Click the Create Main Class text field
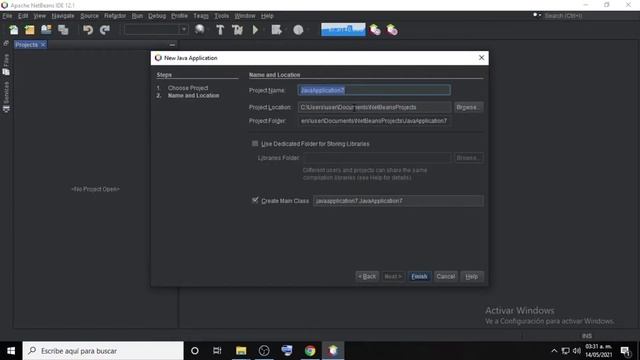Image resolution: width=640 pixels, height=360 pixels. coord(398,201)
